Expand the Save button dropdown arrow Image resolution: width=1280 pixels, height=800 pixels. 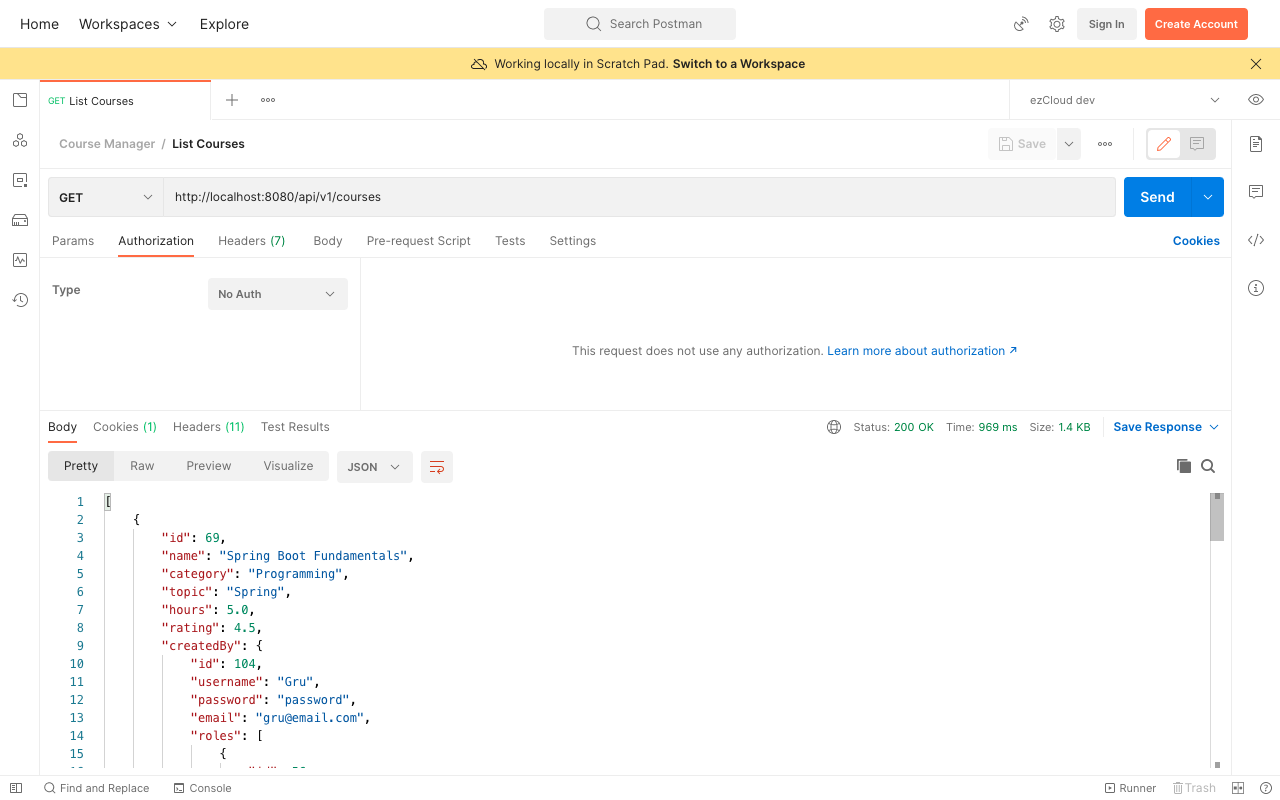[1069, 144]
